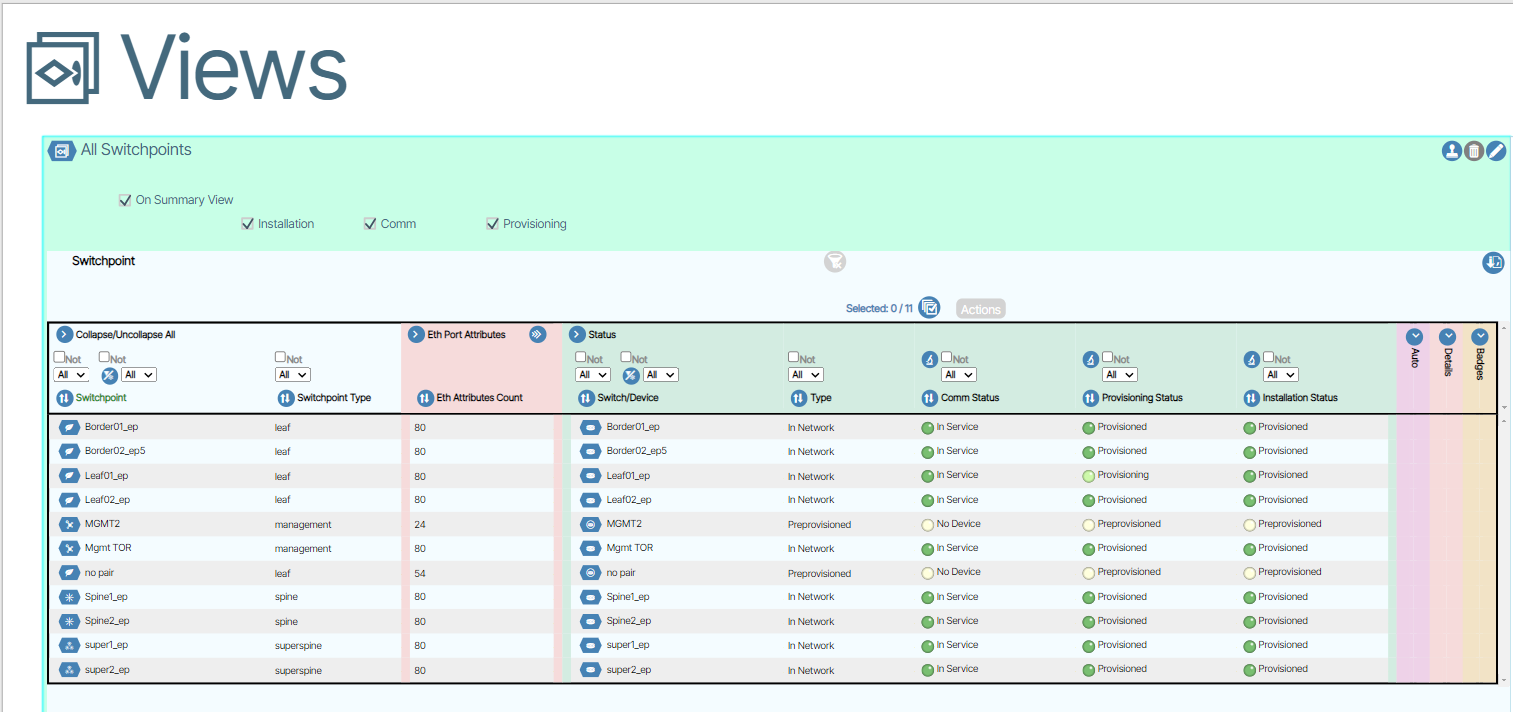Click the user icon beside the trash icon
The width and height of the screenshot is (1513, 712).
click(x=1452, y=151)
